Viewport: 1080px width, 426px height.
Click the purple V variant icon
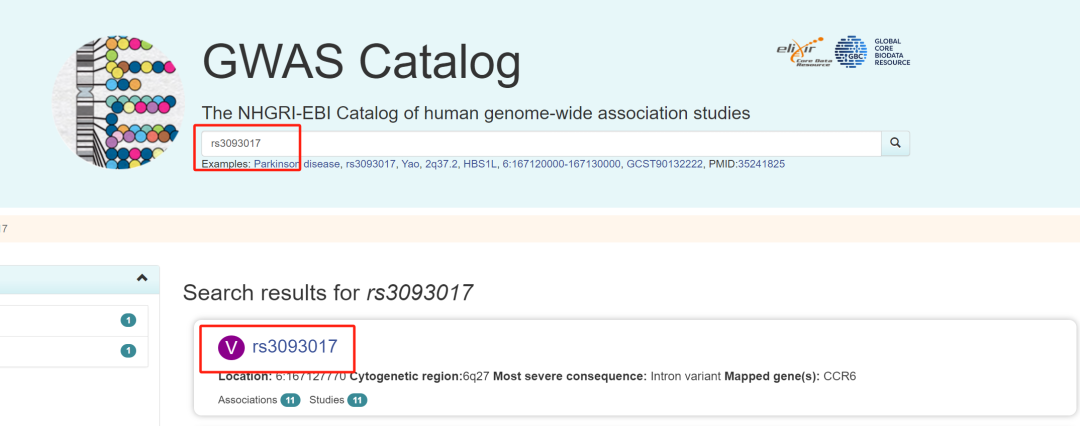click(231, 347)
